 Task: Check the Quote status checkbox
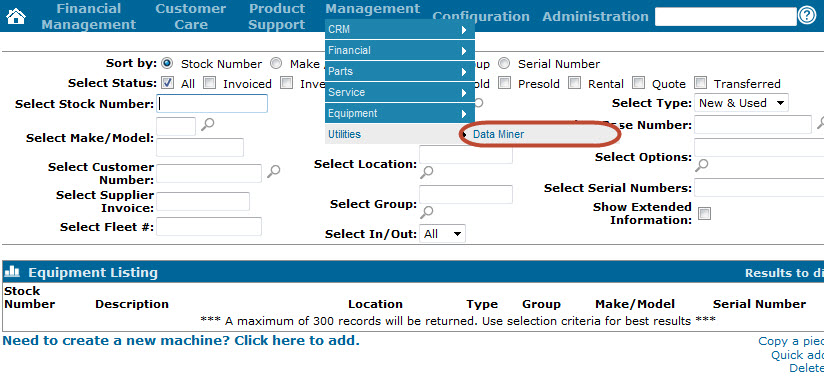click(638, 83)
